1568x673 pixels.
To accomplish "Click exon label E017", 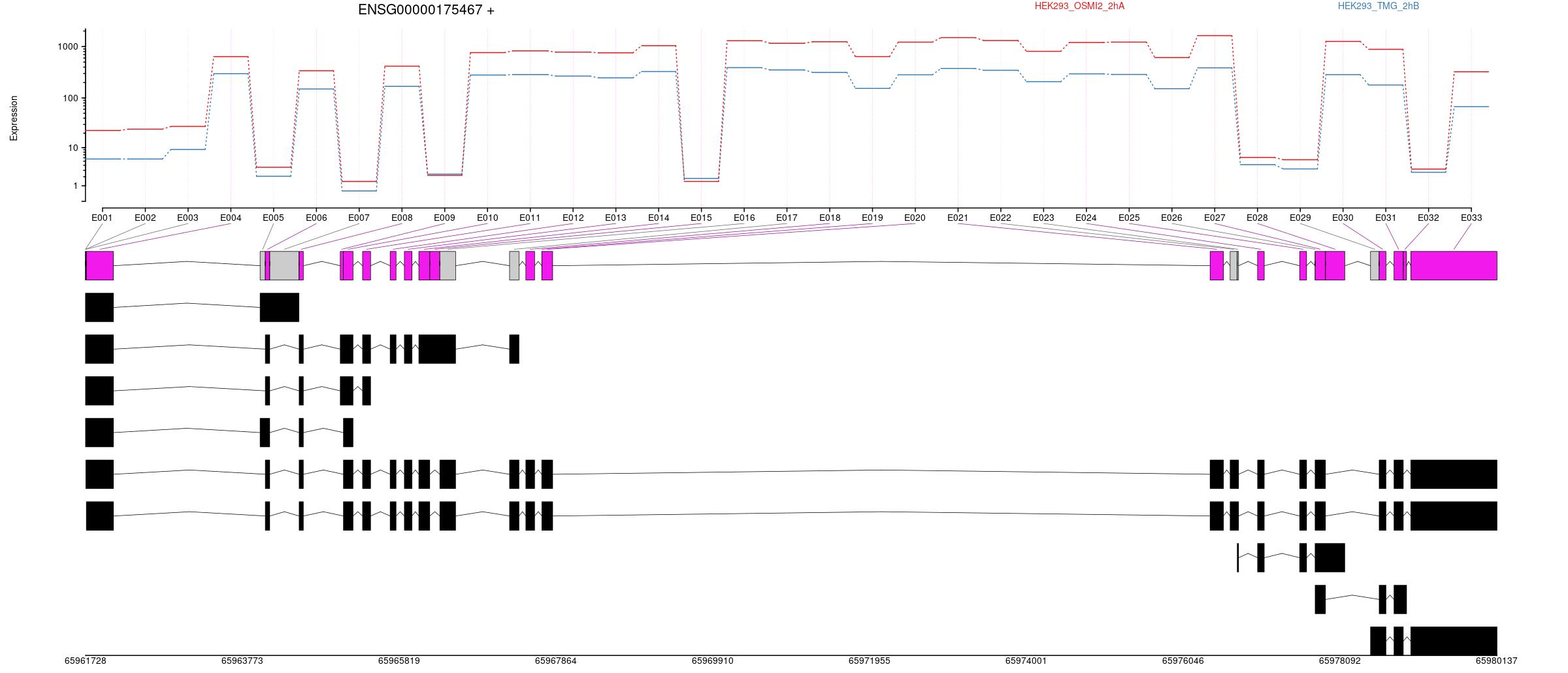I will click(787, 218).
